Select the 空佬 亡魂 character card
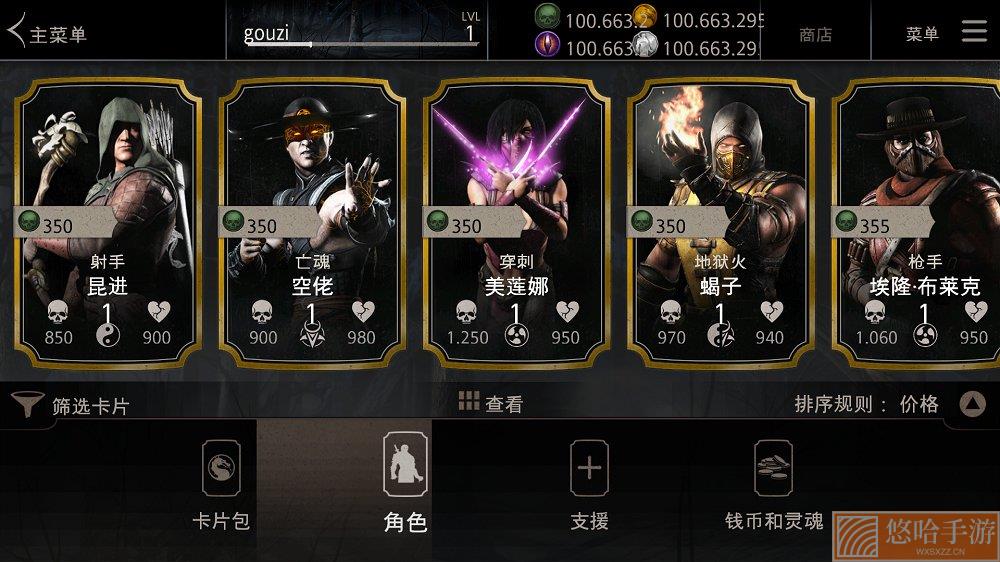This screenshot has width=1000, height=562. [312, 223]
